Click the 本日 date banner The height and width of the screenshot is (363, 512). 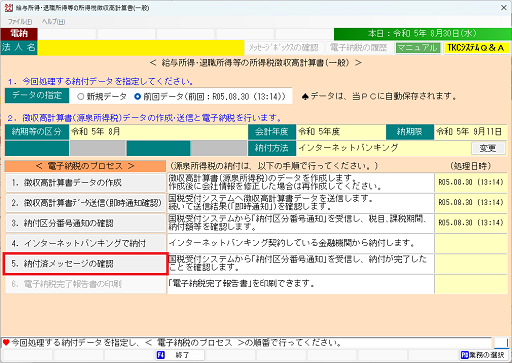pos(422,34)
